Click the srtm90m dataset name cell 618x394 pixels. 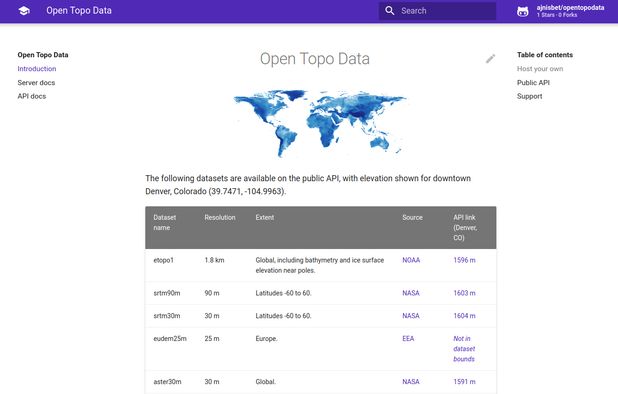point(167,293)
